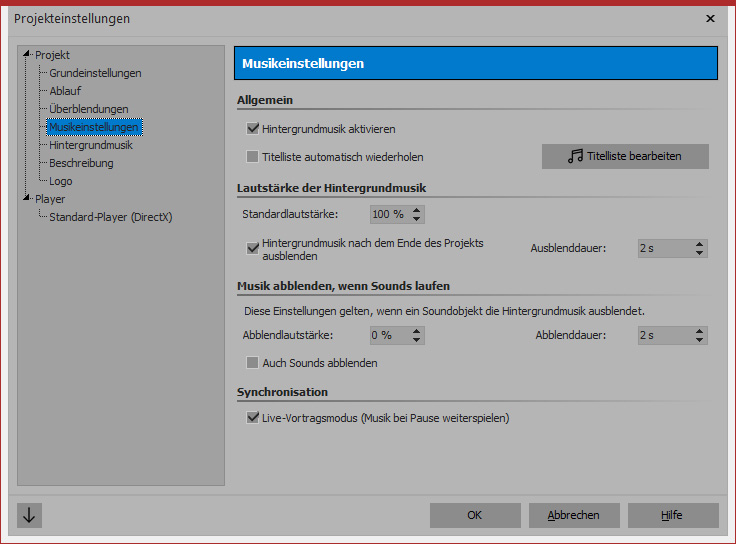Screen dimensions: 736x544
Task: Click Lautstärke der Hintergrundmusik heading
Action: 331,188
